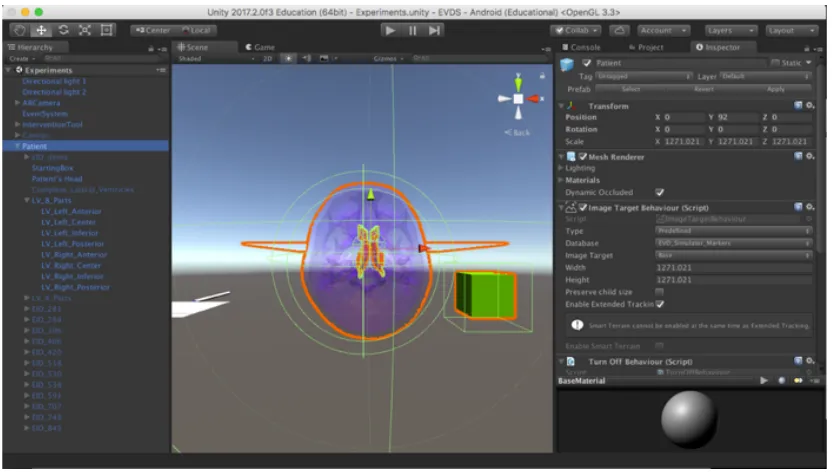Switch to the Game tab

pyautogui.click(x=260, y=47)
